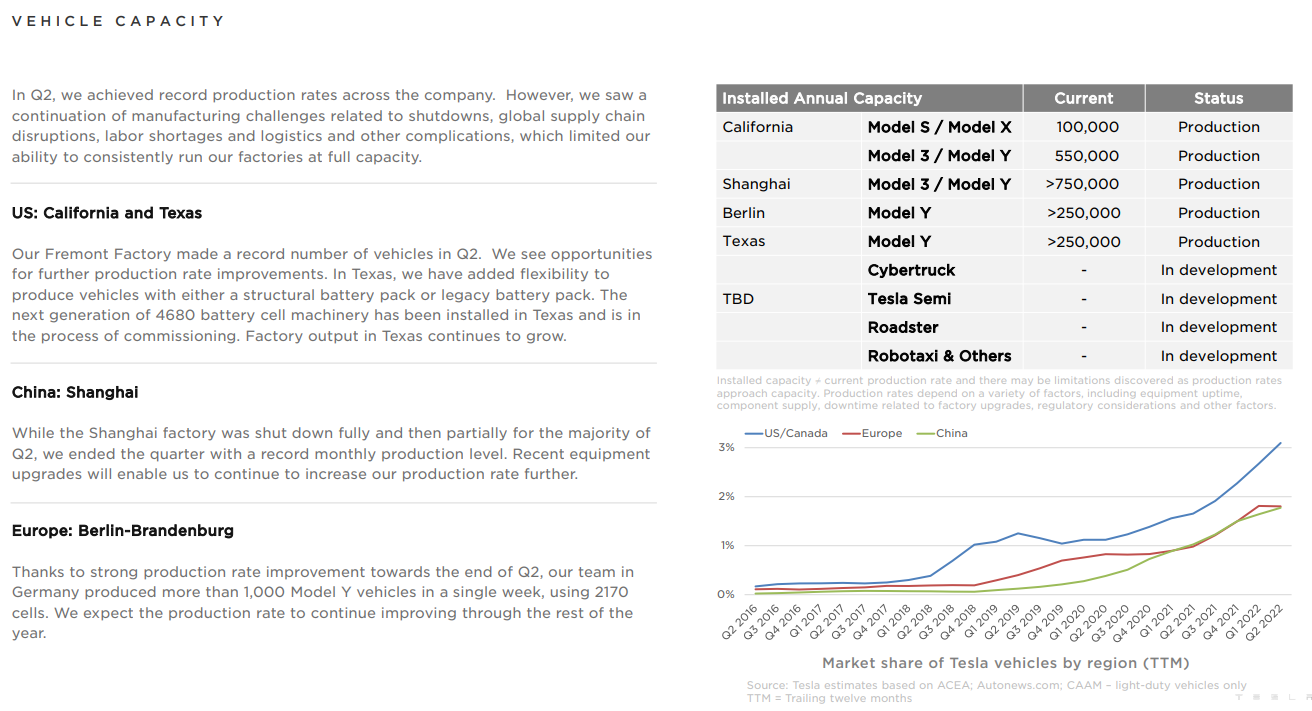Click the Roadster table cell

click(903, 327)
